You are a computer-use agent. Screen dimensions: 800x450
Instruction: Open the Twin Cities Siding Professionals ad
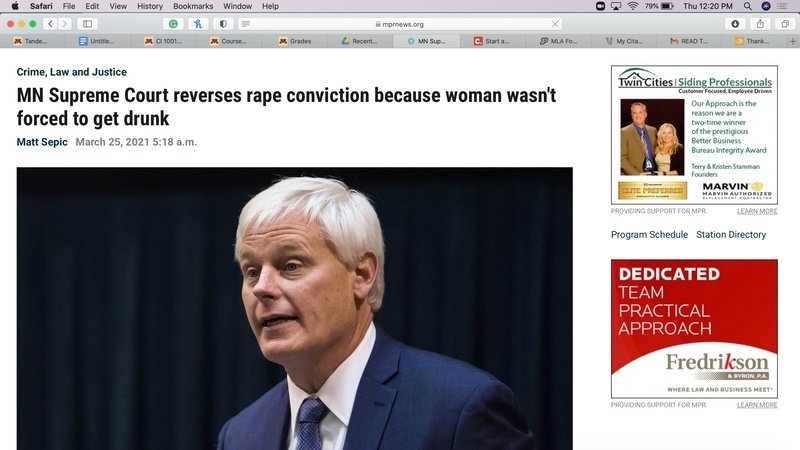[694, 135]
